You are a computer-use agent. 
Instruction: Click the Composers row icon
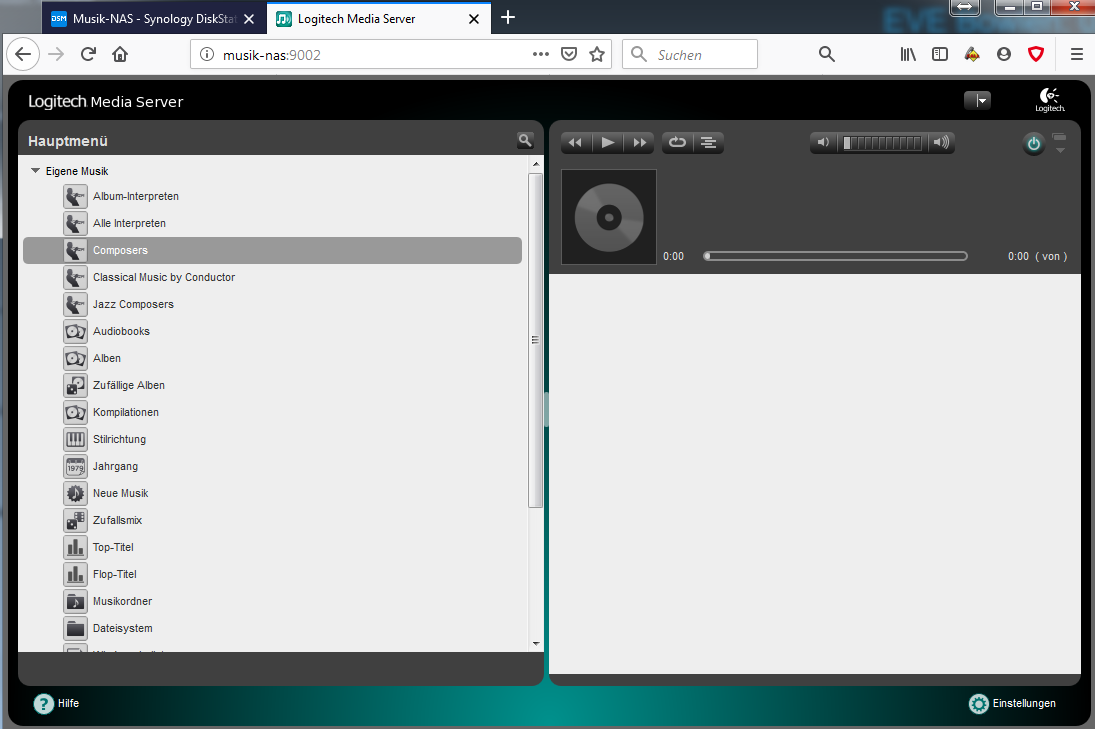click(x=75, y=250)
